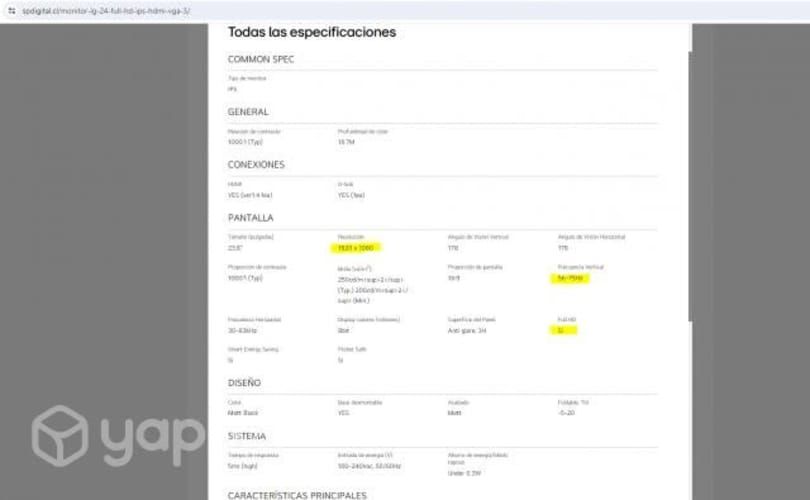The width and height of the screenshot is (810, 500).
Task: Click the CONEXIONES section header
Action: (256, 165)
